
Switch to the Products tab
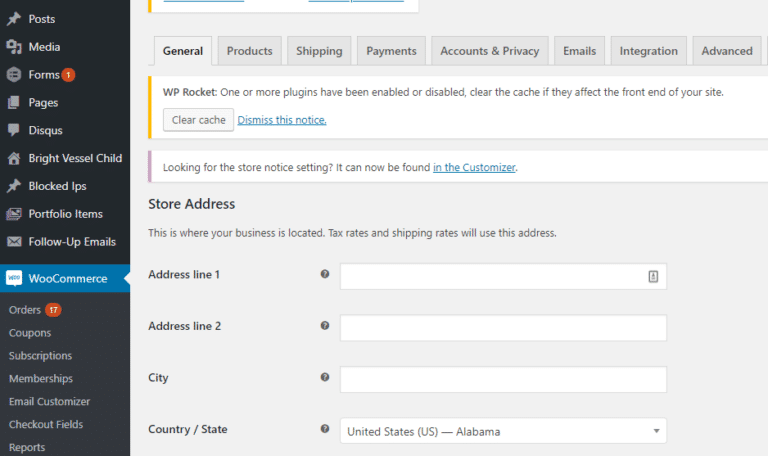pyautogui.click(x=249, y=51)
